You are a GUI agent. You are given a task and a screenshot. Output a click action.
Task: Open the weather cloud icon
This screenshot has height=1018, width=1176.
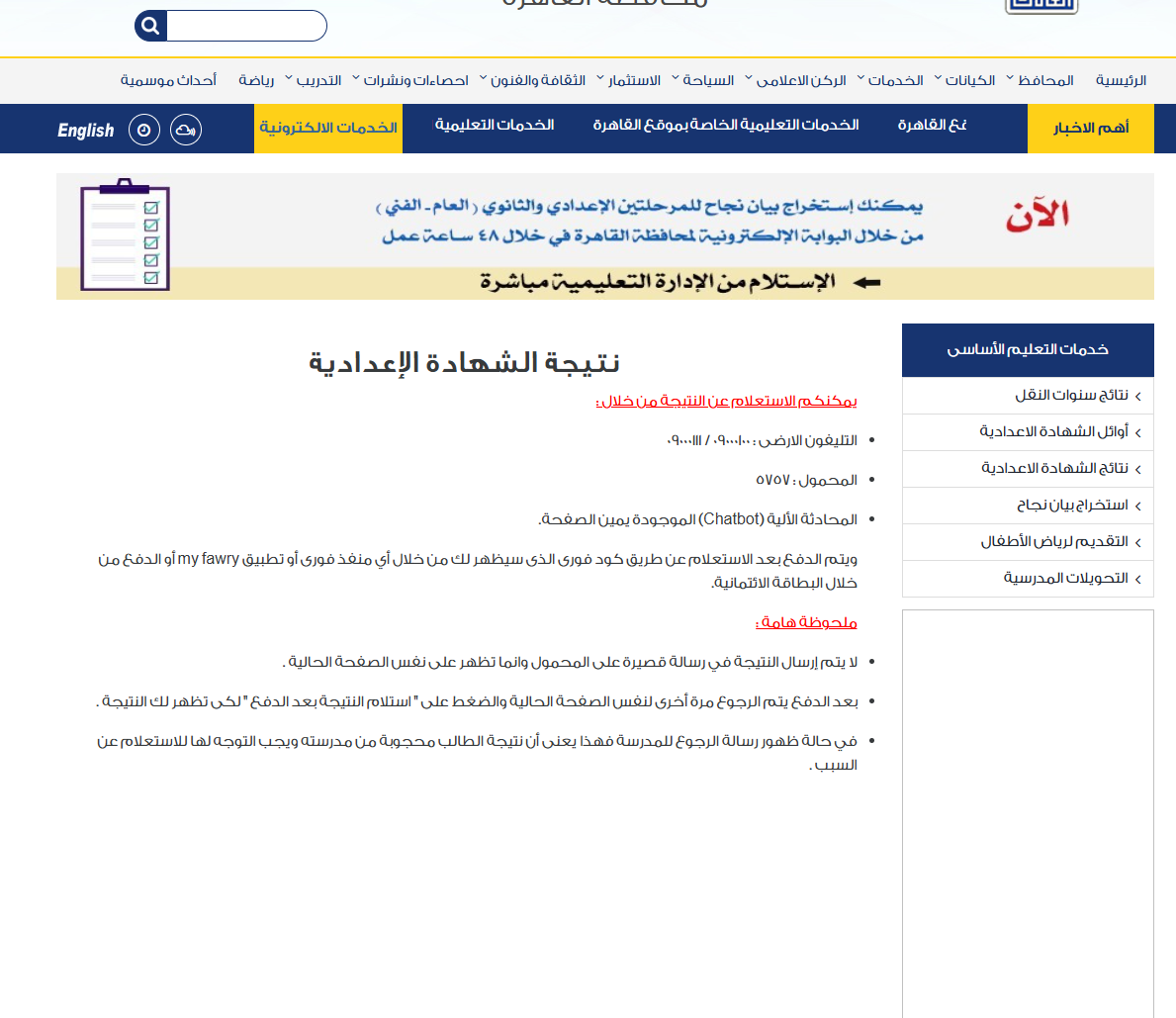(x=186, y=130)
